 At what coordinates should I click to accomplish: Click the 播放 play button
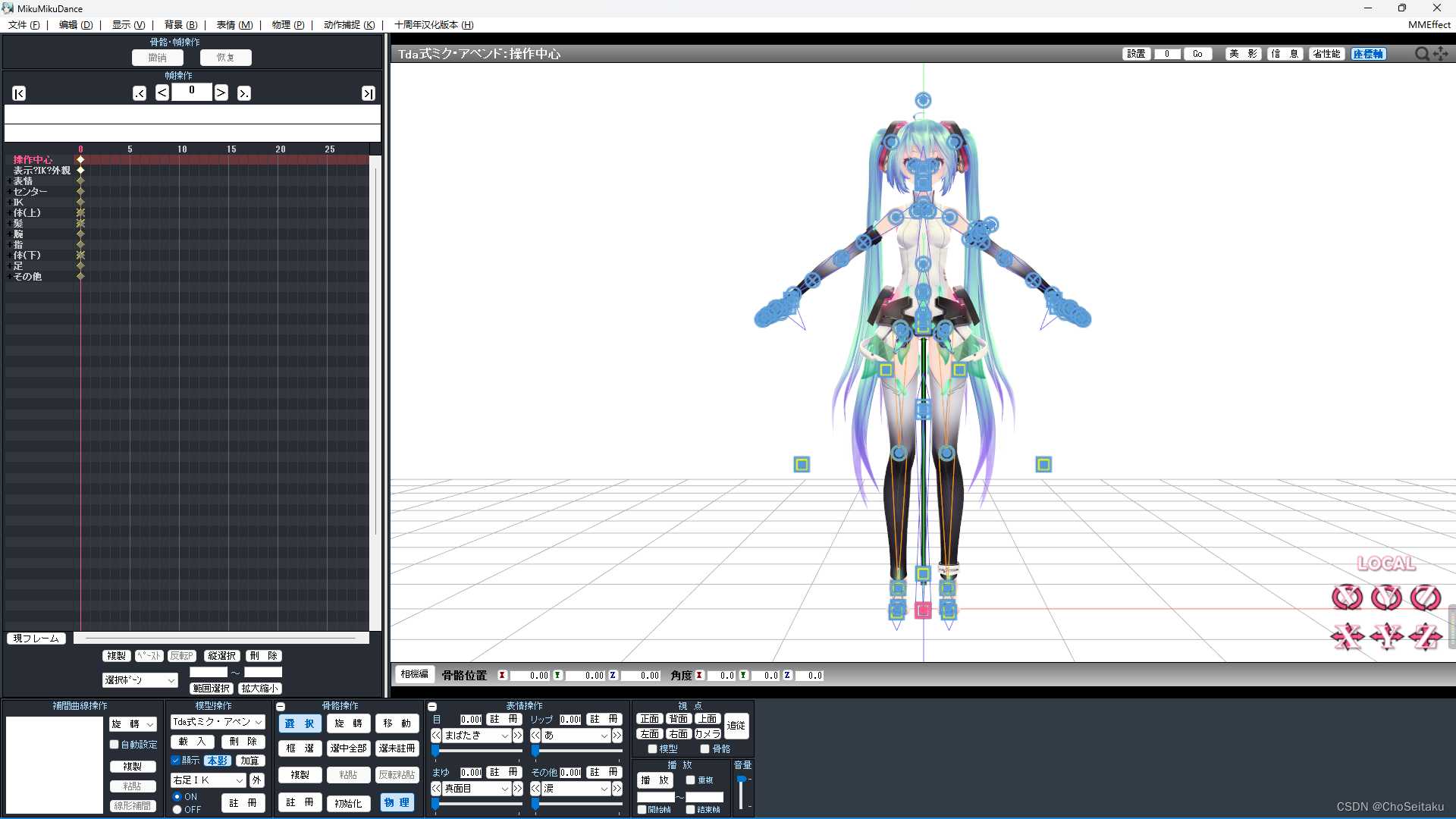tap(654, 780)
